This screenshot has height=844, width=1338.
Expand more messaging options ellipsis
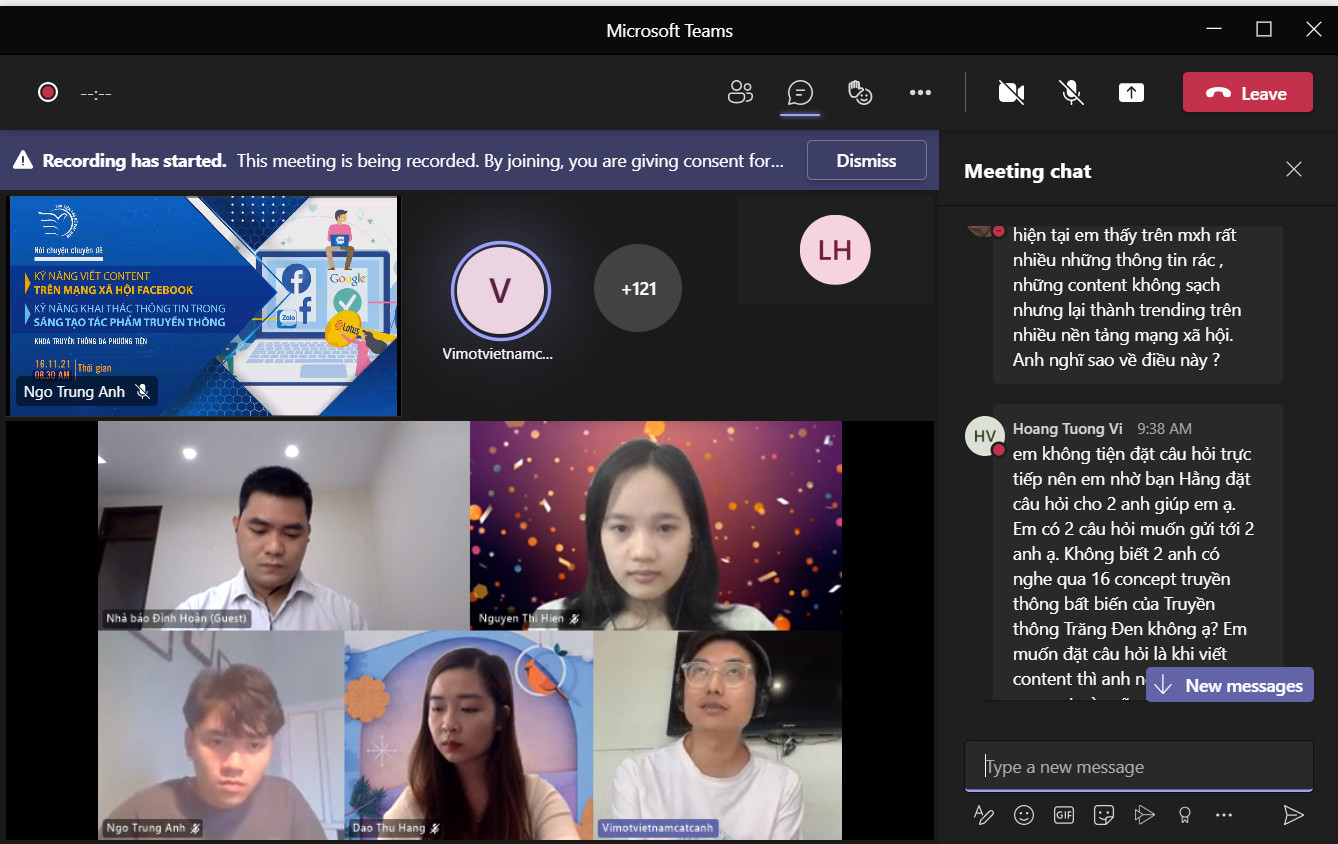pyautogui.click(x=1224, y=815)
